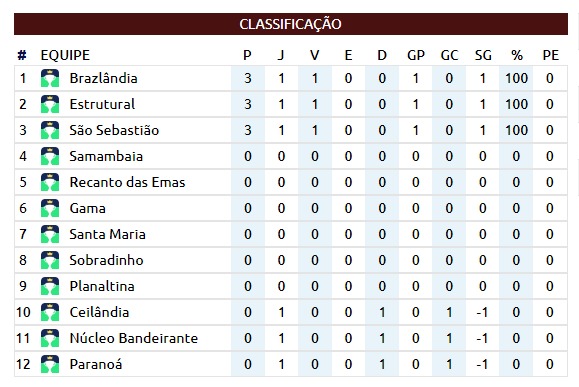Sort by the P points column header

(247, 55)
